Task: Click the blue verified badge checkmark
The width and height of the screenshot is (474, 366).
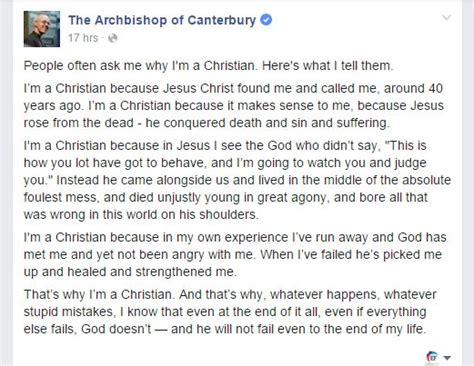Action: [x=266, y=20]
